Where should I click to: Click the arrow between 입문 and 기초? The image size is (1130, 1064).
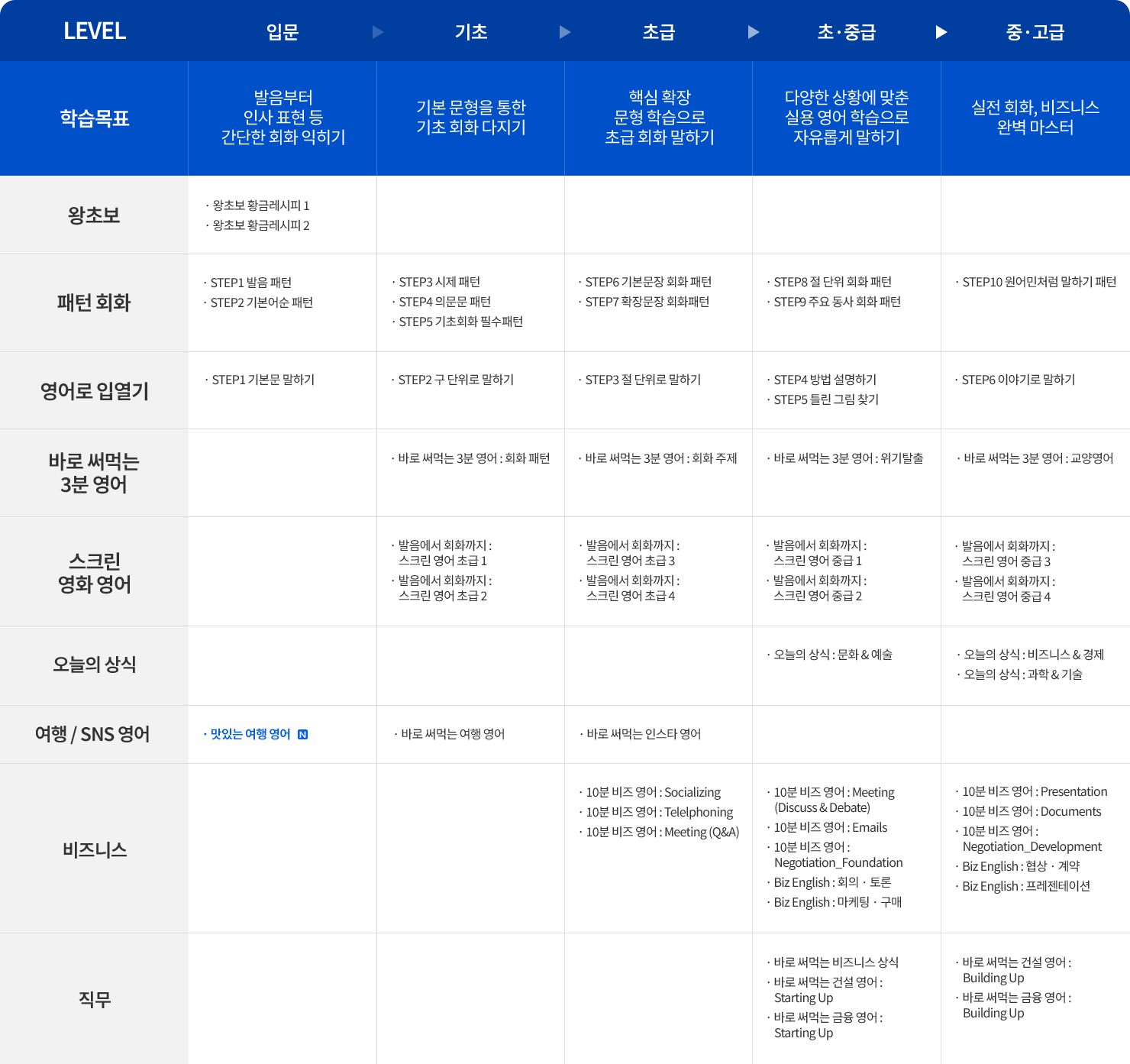[x=377, y=32]
